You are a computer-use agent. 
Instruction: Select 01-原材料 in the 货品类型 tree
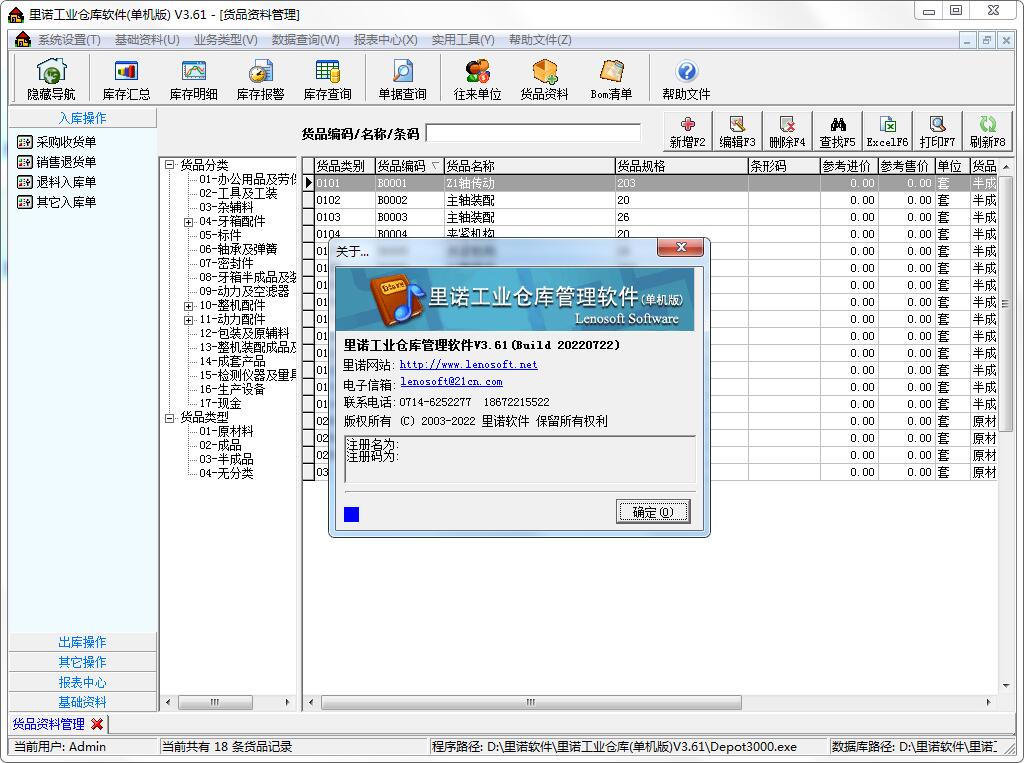[x=226, y=432]
